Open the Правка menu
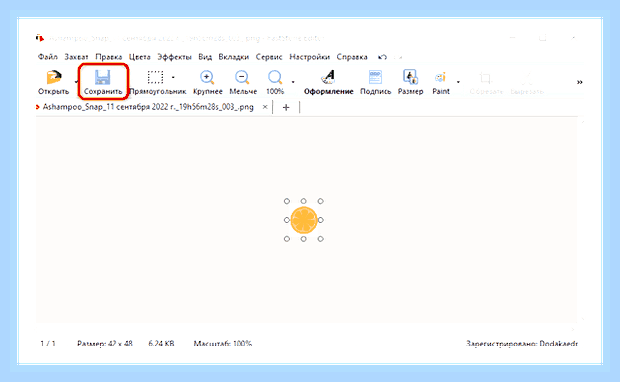 click(x=108, y=57)
